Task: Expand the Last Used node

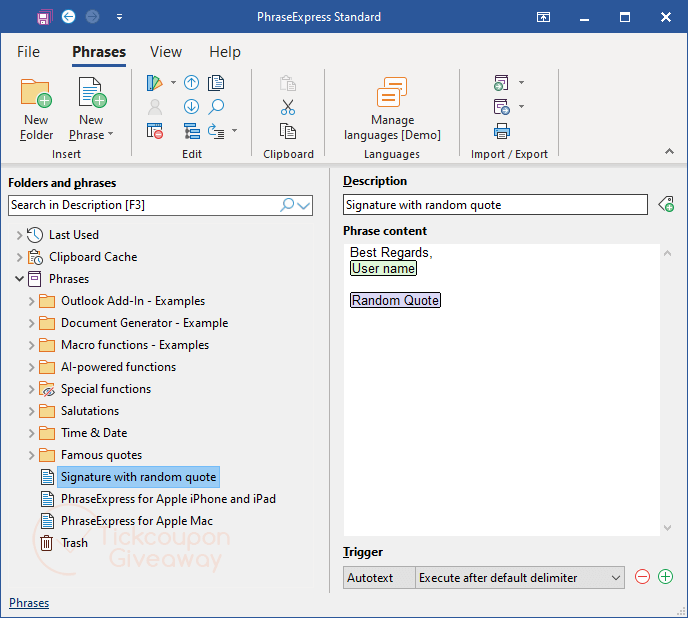Action: pos(19,235)
